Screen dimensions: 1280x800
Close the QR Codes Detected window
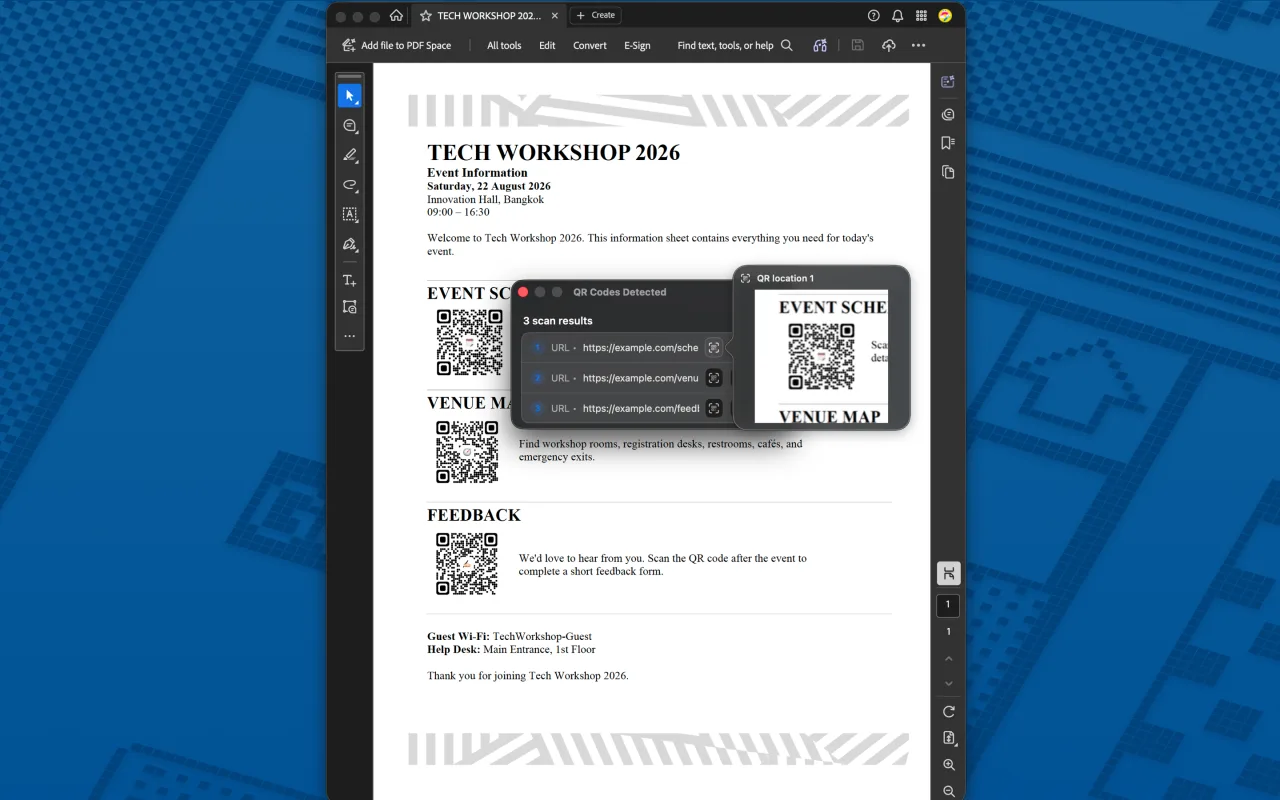point(522,292)
